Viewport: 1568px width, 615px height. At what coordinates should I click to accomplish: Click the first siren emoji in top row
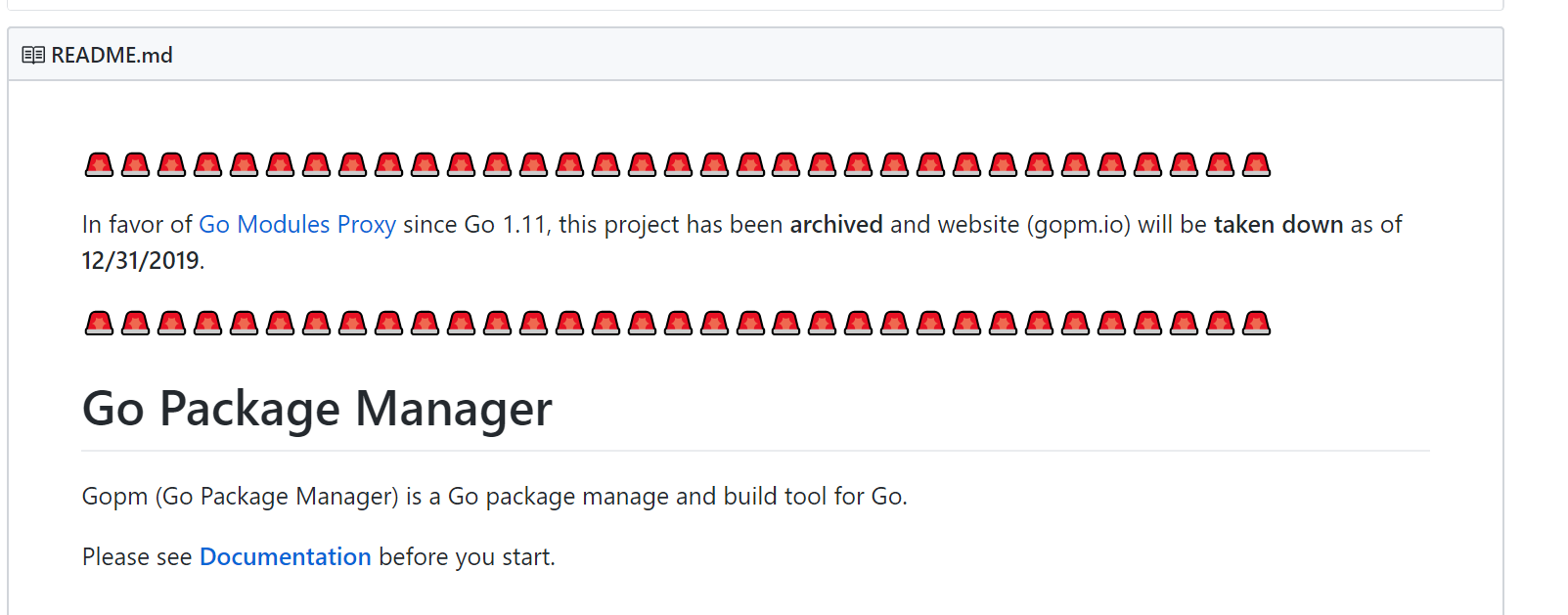pos(99,164)
